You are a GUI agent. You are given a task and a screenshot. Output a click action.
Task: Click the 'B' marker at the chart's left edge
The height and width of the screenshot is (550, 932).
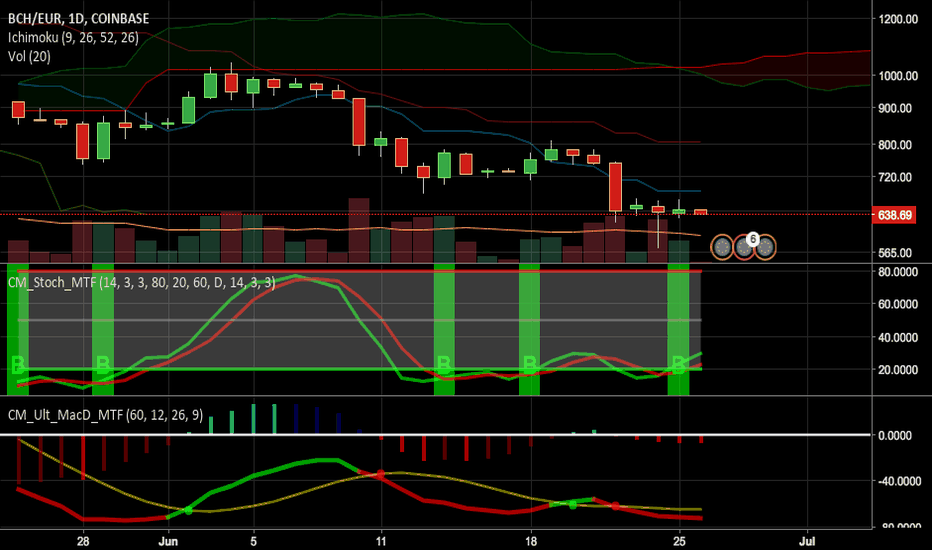tap(18, 363)
